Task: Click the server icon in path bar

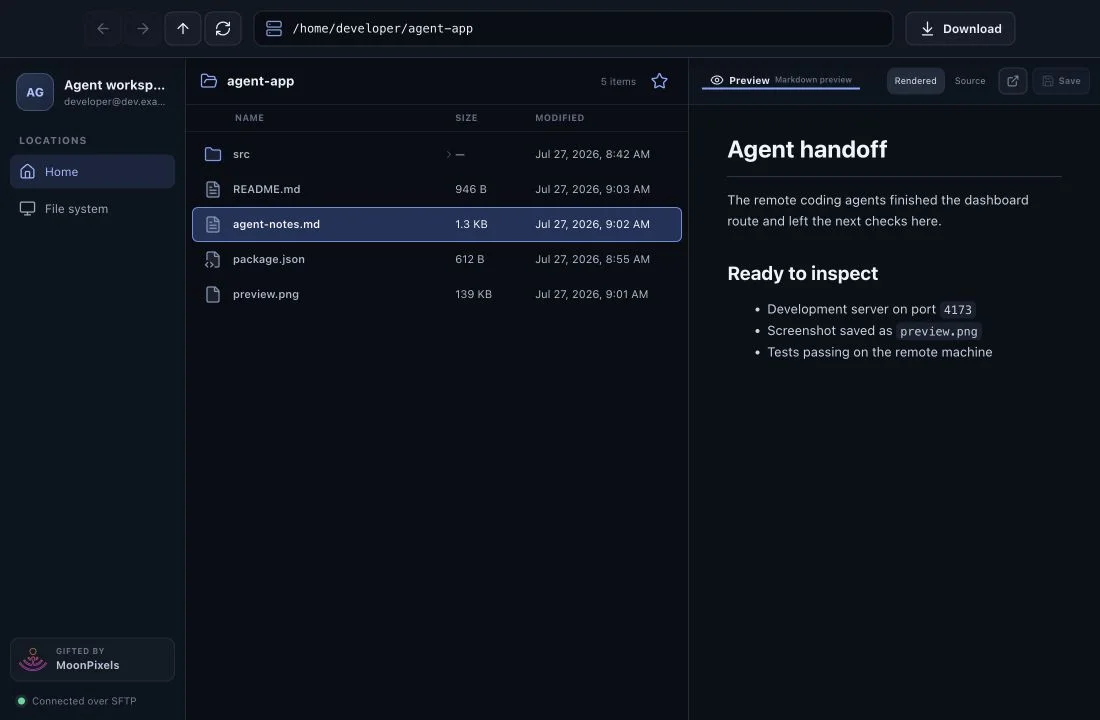Action: 274,29
